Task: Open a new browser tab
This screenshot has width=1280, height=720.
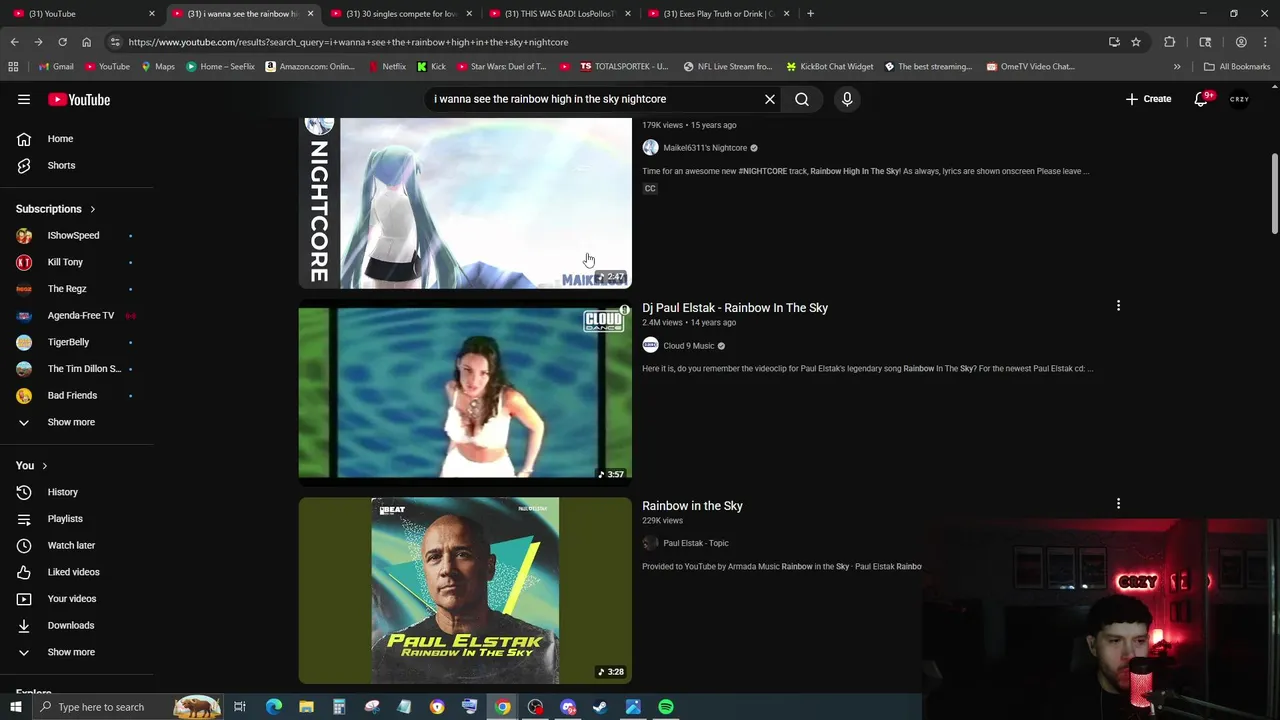Action: coord(810,14)
